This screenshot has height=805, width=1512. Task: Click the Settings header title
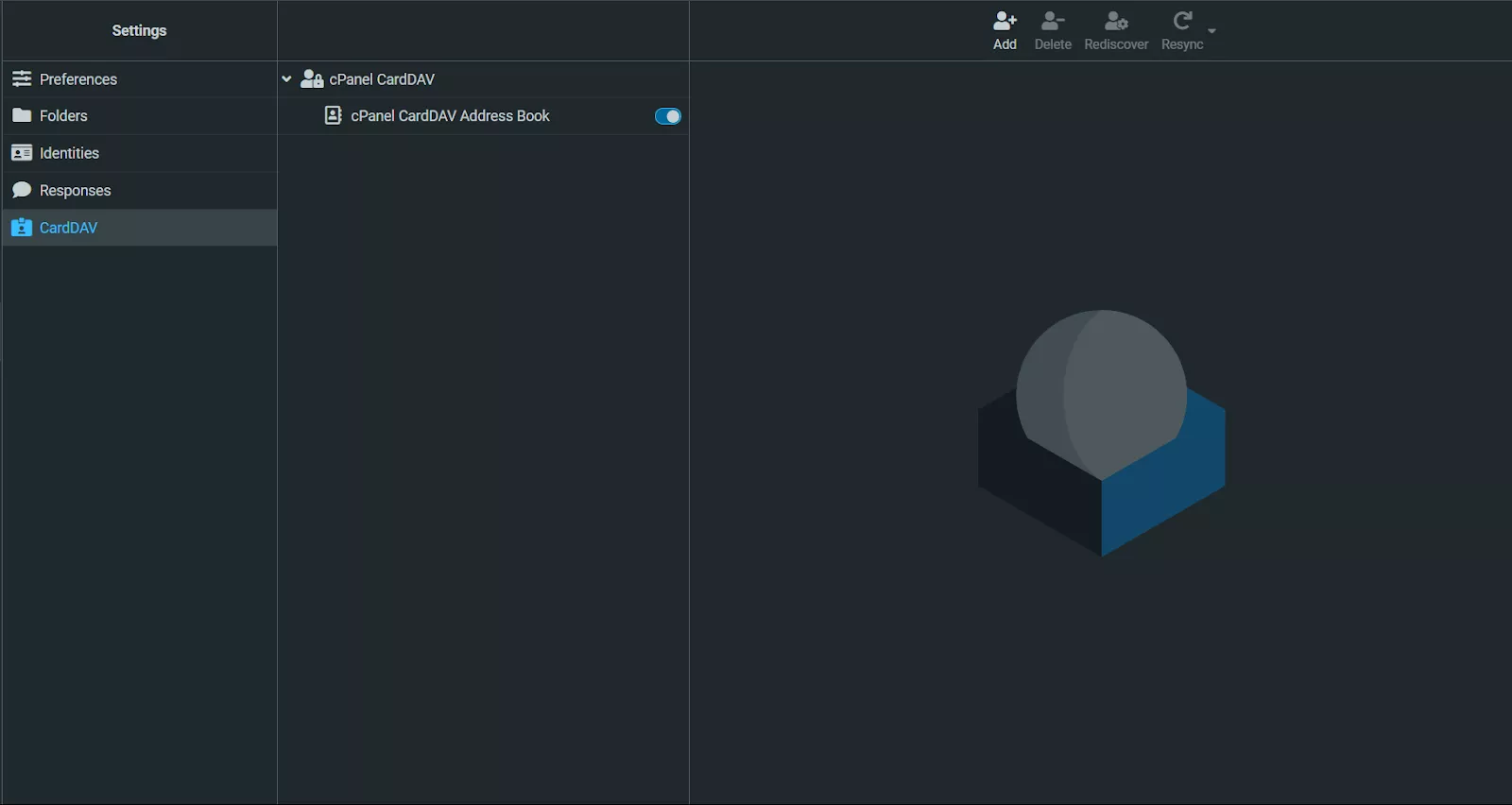[139, 30]
